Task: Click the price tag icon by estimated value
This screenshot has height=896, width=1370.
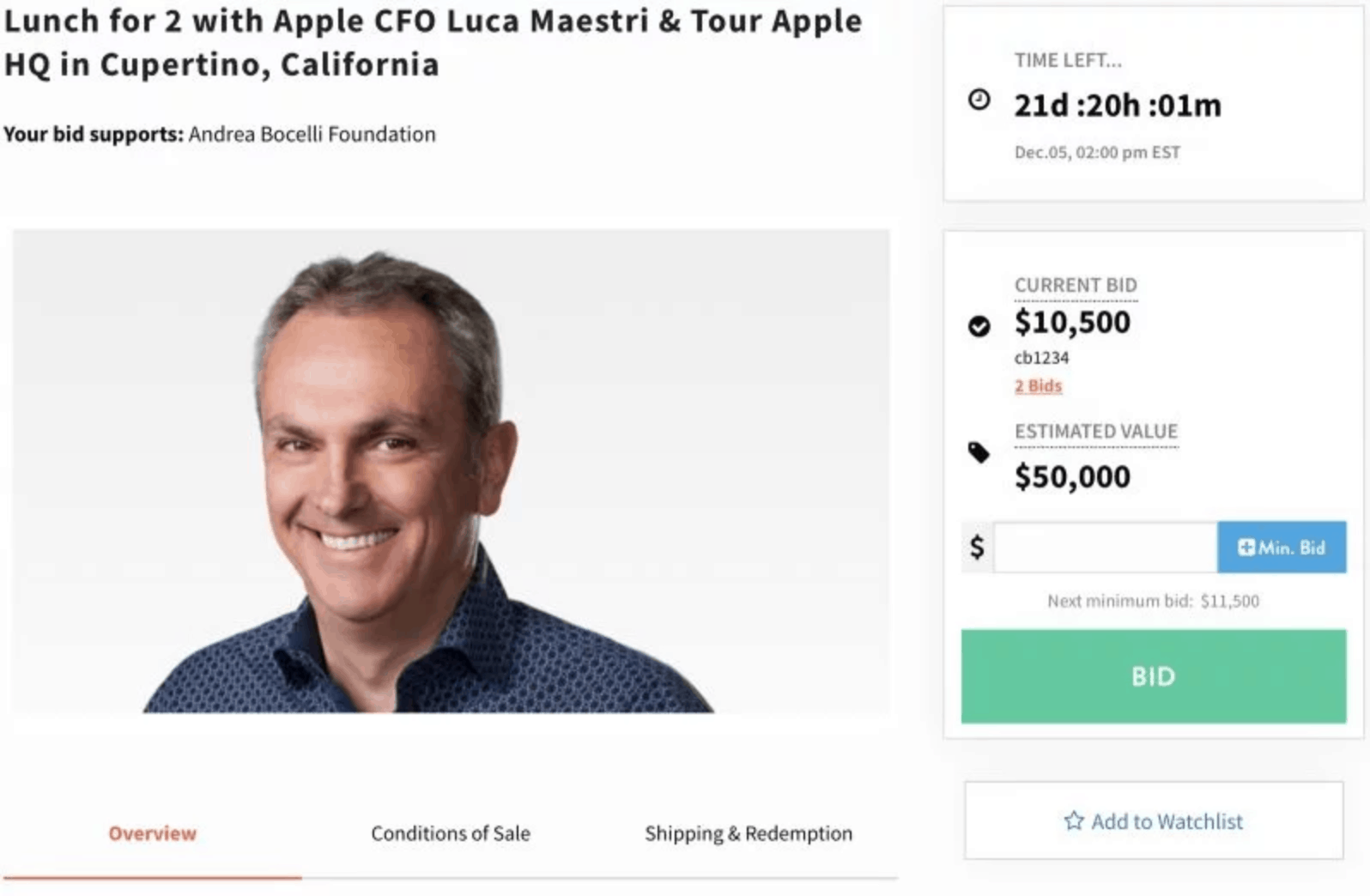Action: pos(979,452)
